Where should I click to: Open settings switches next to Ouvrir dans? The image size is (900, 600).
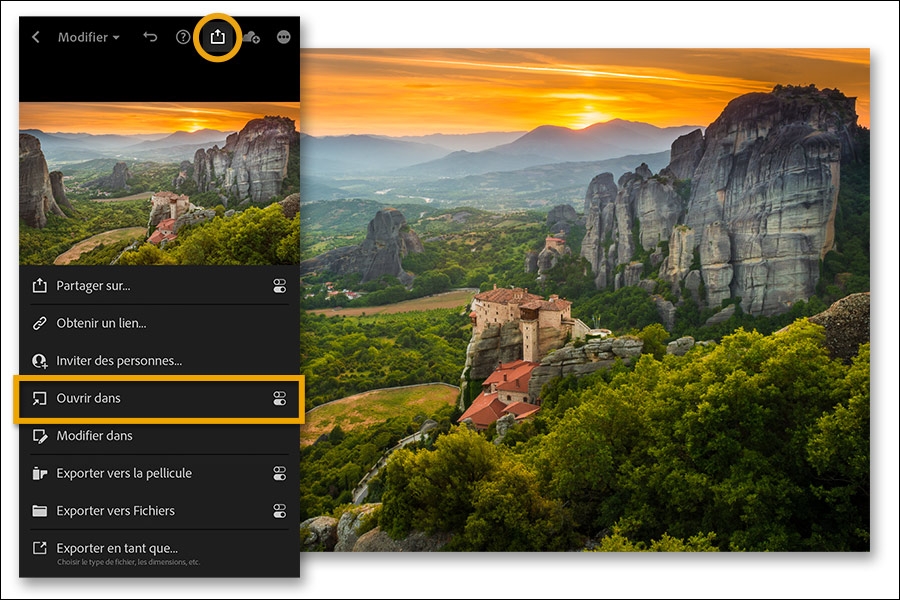point(283,397)
